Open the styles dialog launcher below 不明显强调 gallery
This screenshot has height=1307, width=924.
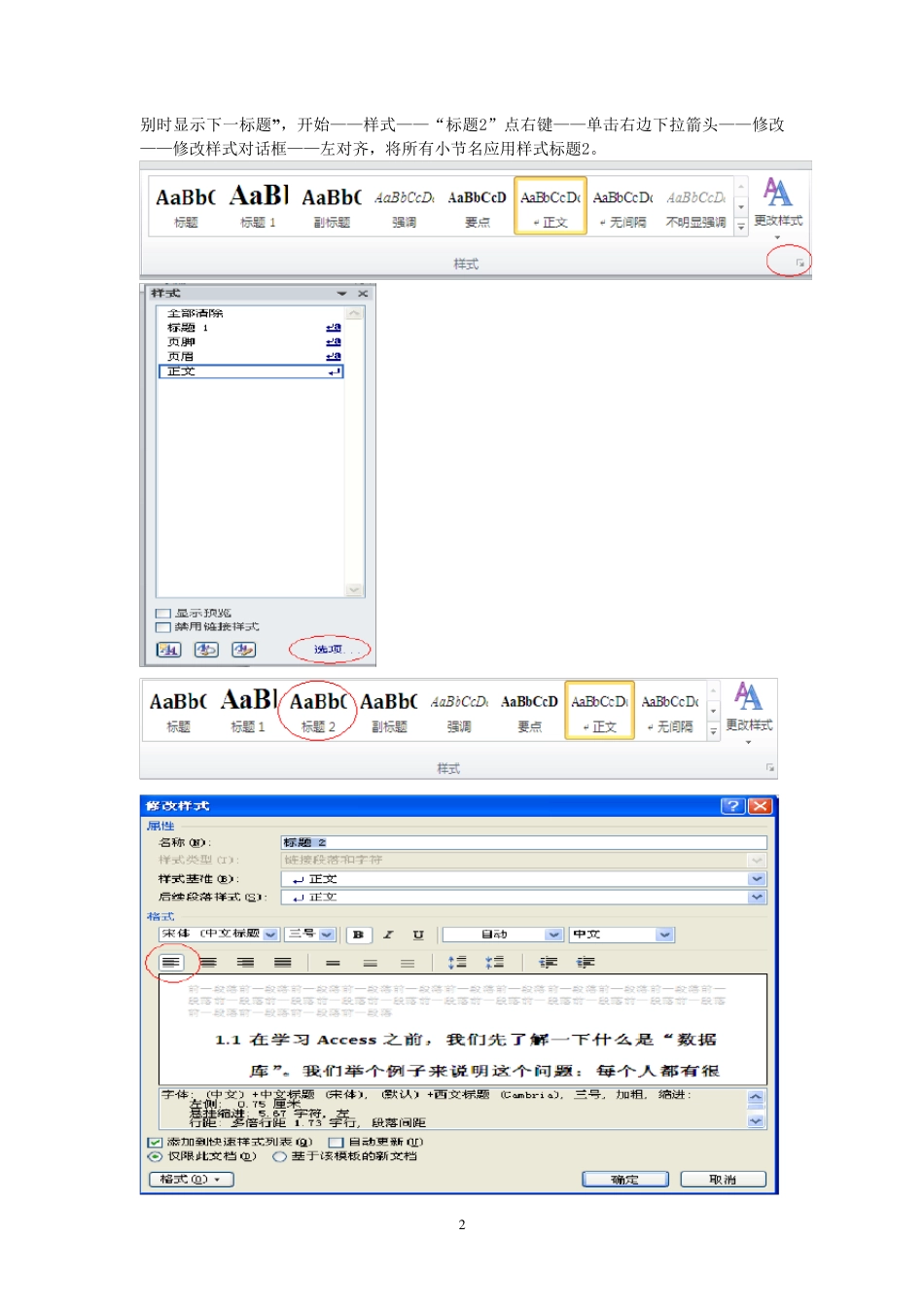800,263
